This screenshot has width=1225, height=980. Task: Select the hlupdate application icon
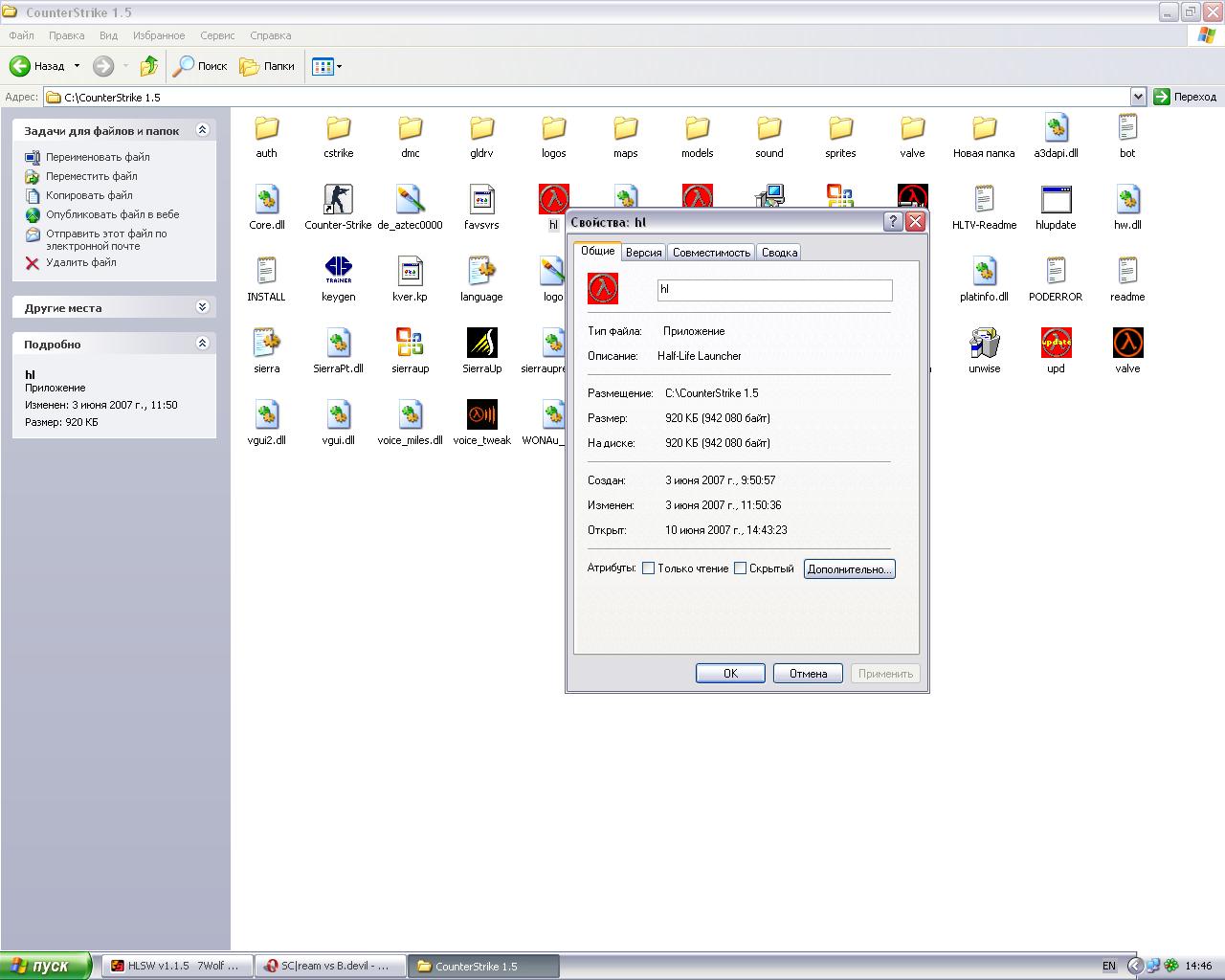coord(1056,199)
